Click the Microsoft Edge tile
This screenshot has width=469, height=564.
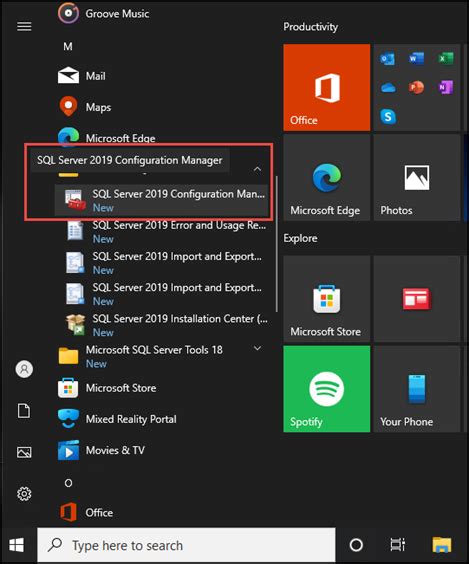(x=327, y=178)
